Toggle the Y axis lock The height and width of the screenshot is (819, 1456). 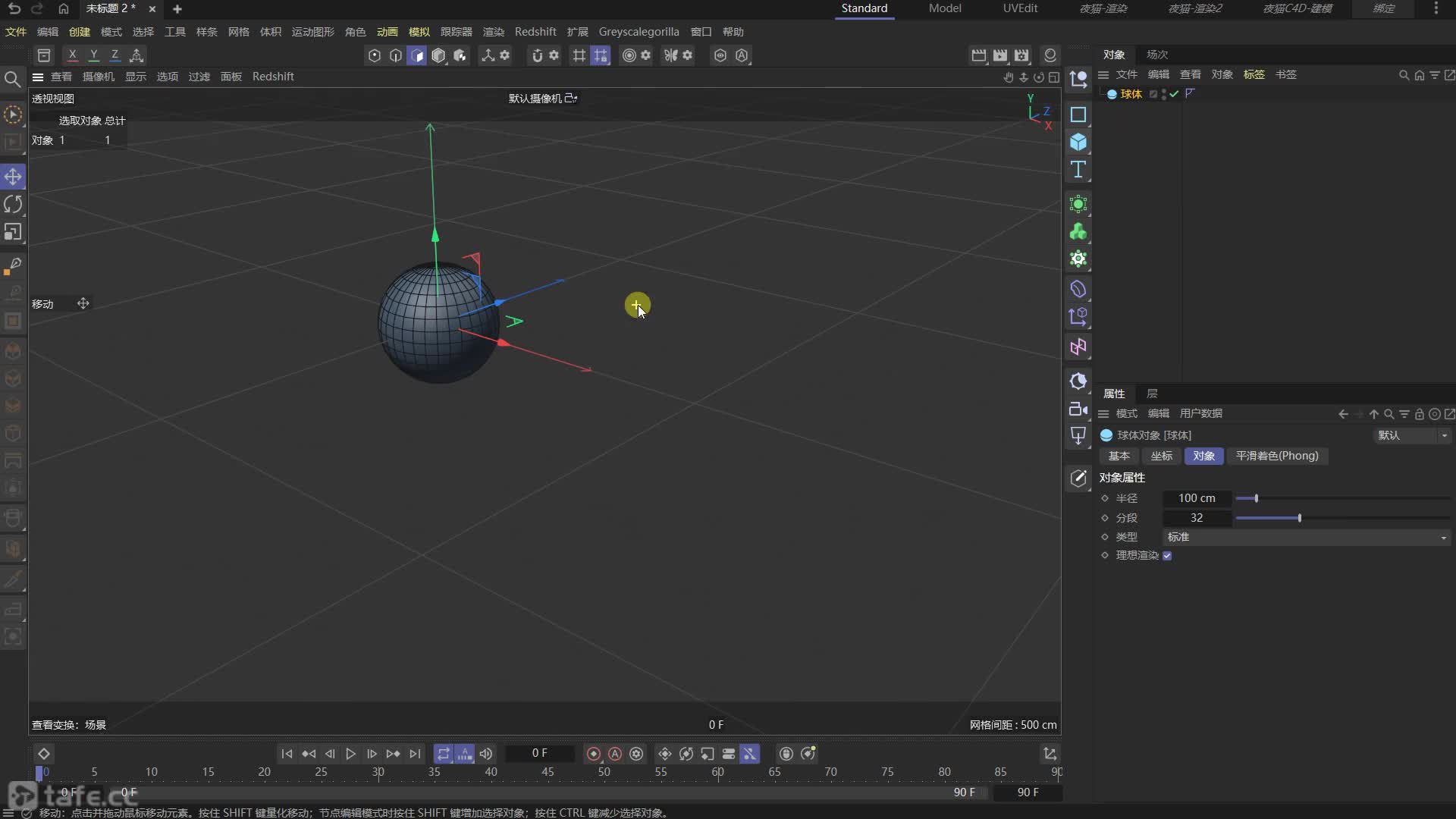click(x=93, y=55)
